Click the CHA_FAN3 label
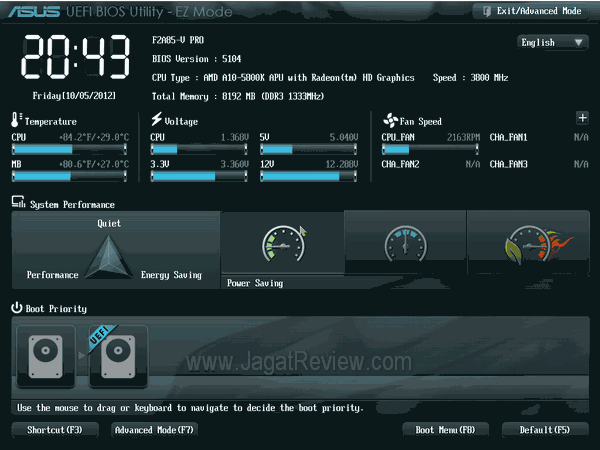 (x=508, y=165)
